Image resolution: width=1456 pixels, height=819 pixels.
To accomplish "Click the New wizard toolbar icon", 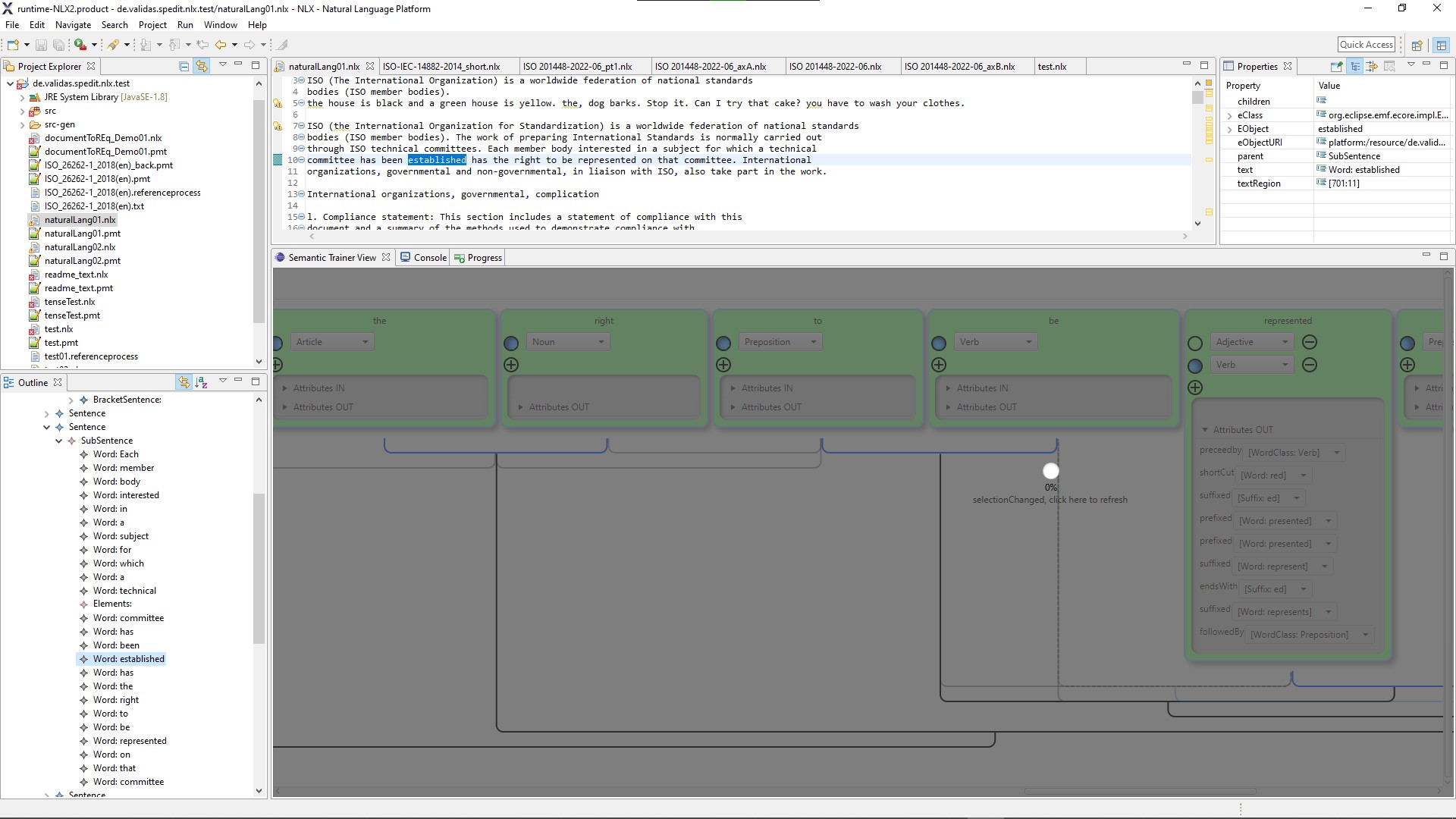I will [x=12, y=45].
